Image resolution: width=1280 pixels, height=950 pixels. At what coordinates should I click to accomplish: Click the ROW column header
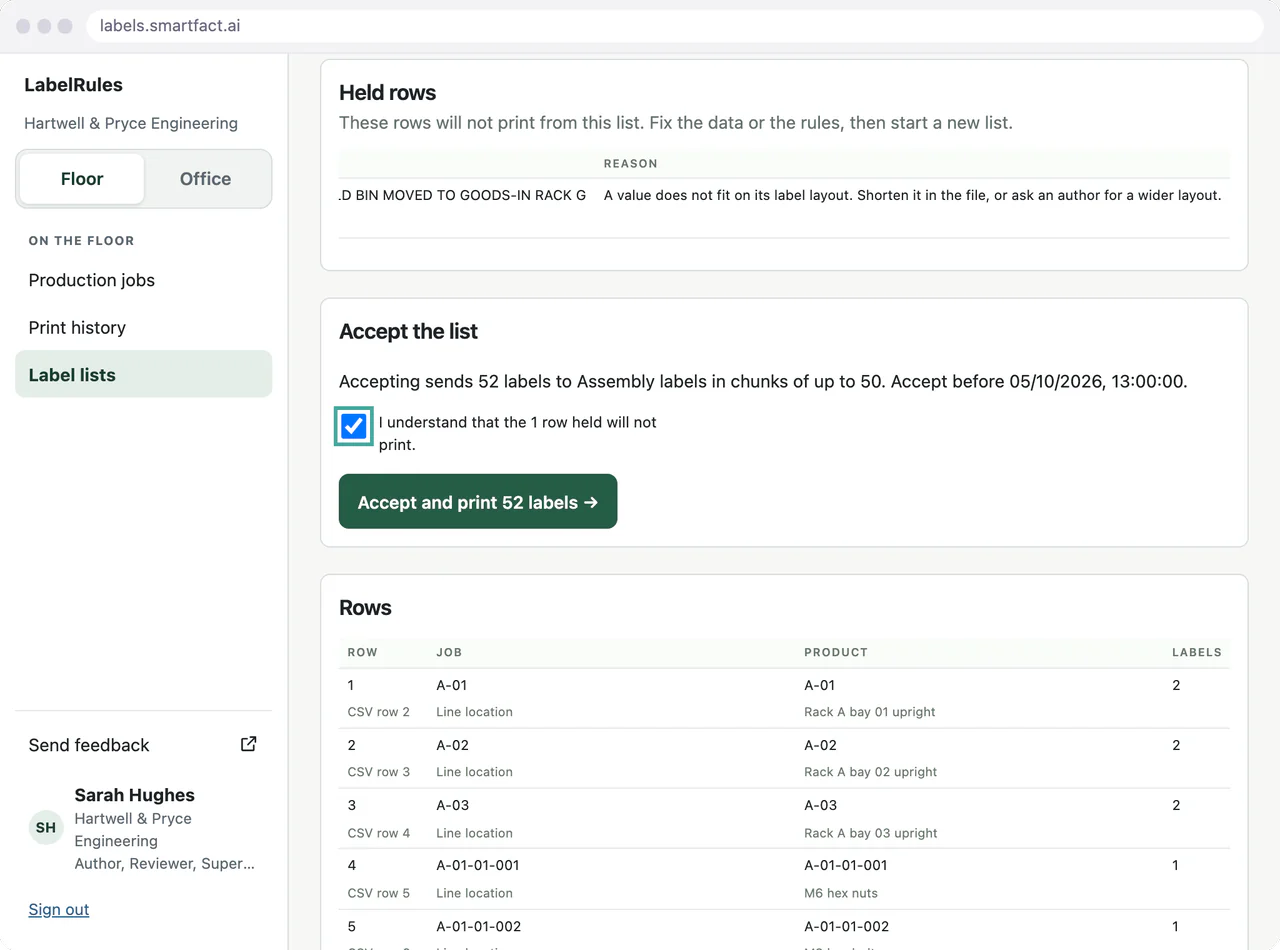[x=362, y=652]
